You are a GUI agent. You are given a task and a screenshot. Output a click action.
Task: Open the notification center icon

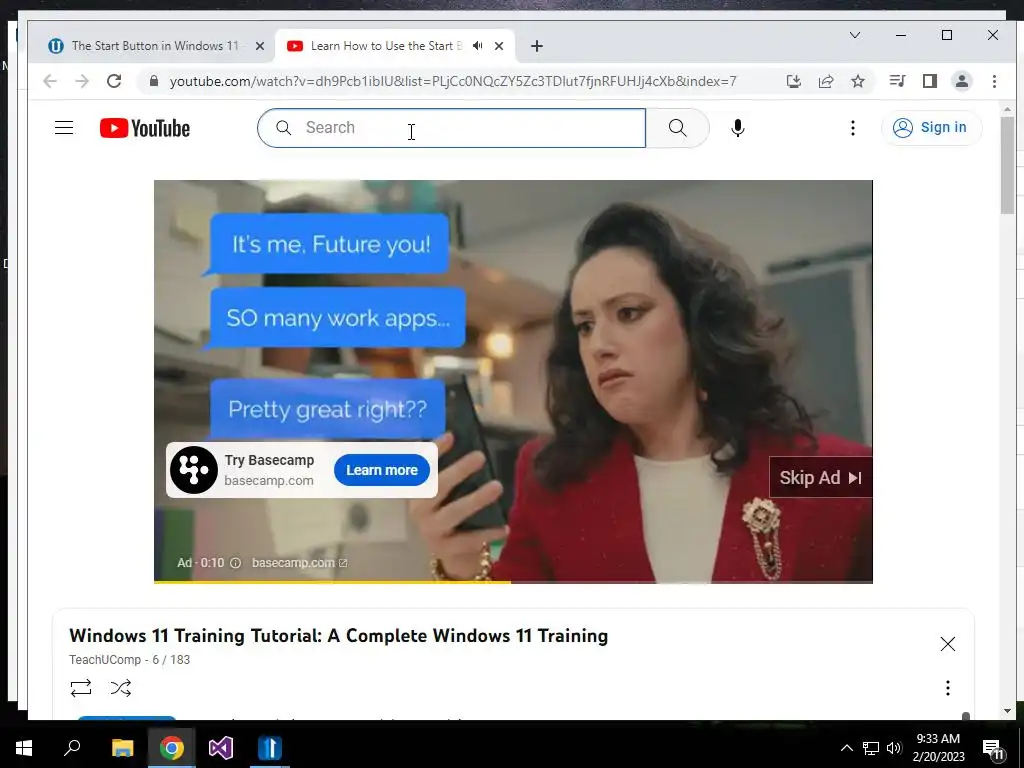(993, 749)
